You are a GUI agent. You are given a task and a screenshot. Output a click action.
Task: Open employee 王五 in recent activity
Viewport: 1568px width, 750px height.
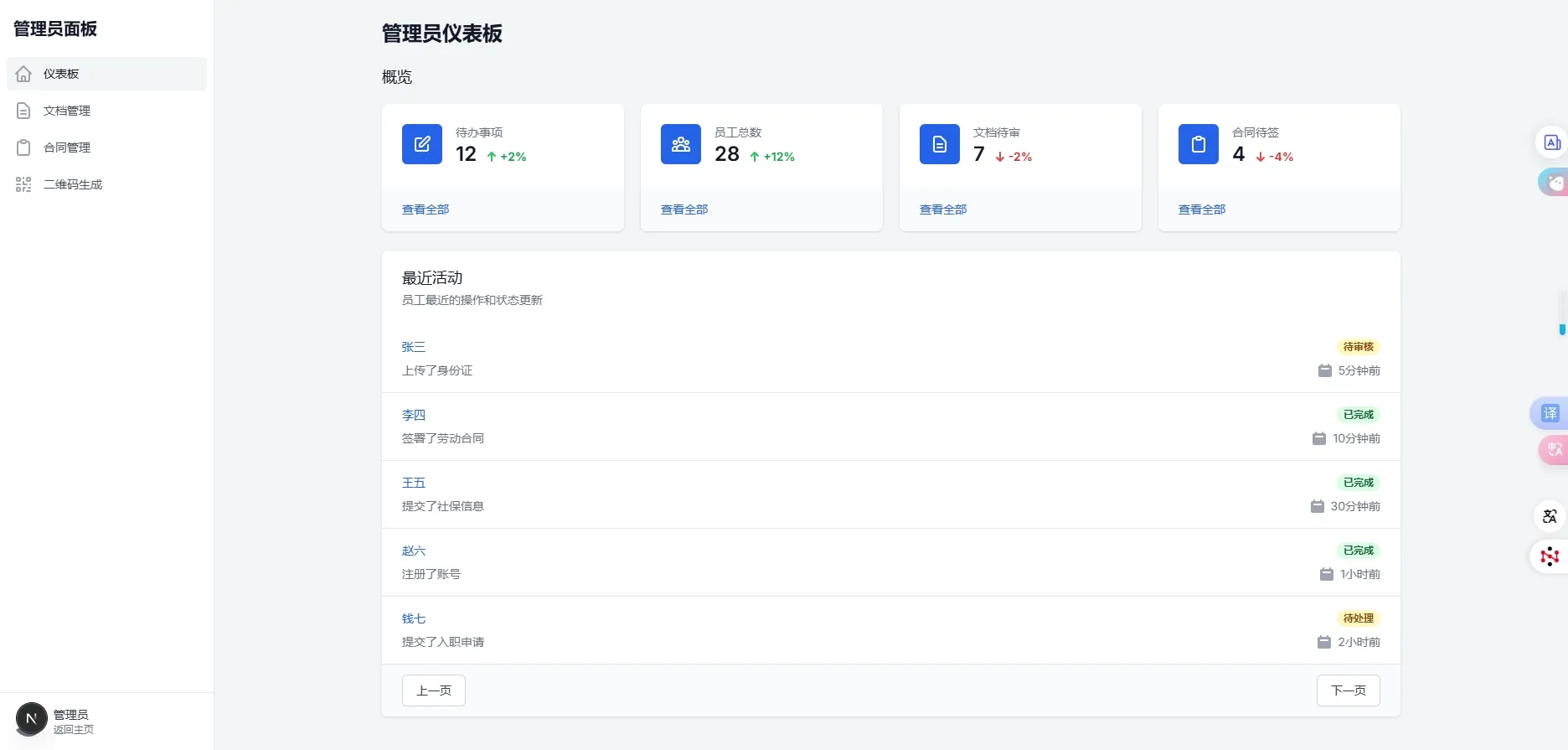coord(414,483)
